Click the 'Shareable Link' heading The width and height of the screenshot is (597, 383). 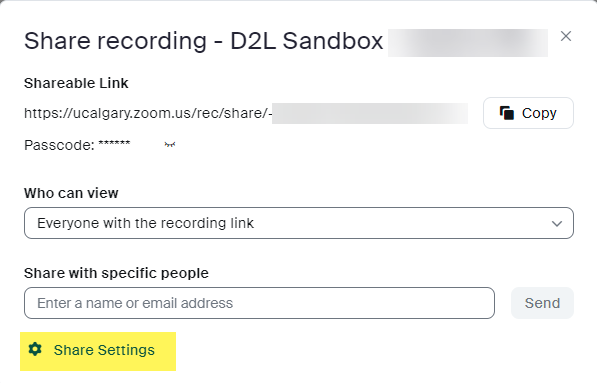click(76, 83)
